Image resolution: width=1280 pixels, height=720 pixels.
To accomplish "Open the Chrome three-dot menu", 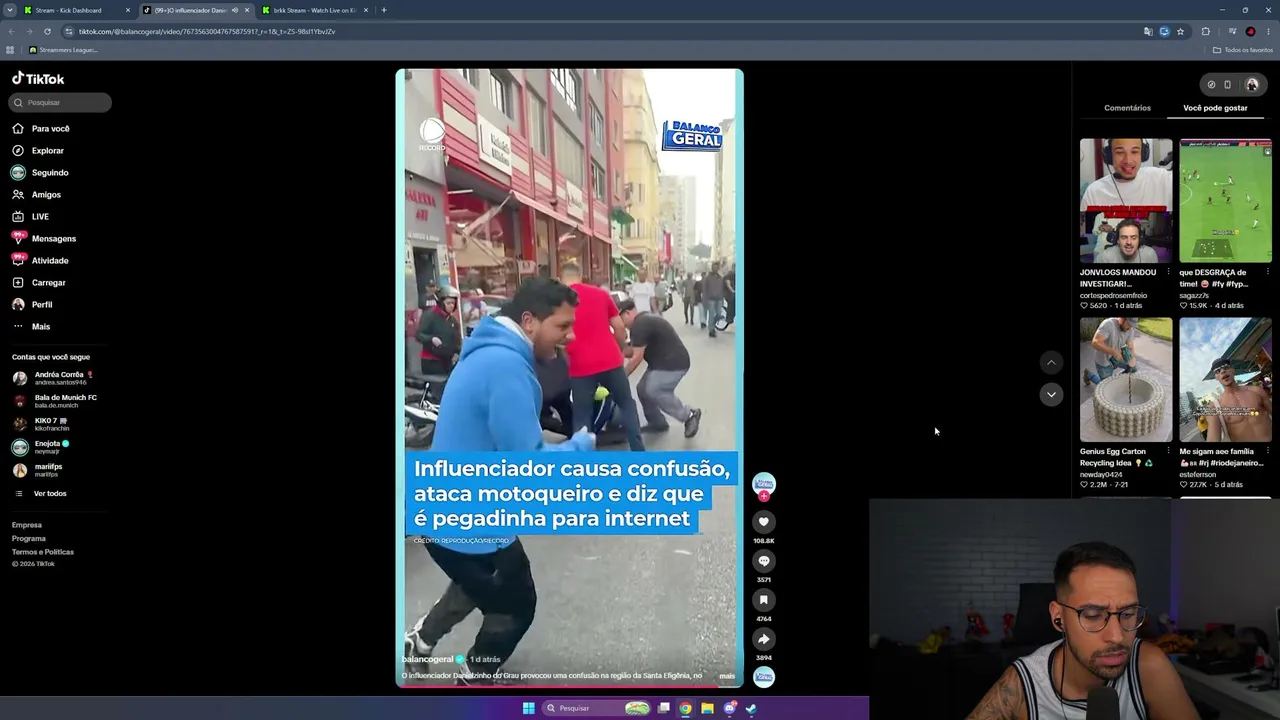I will tap(1268, 31).
